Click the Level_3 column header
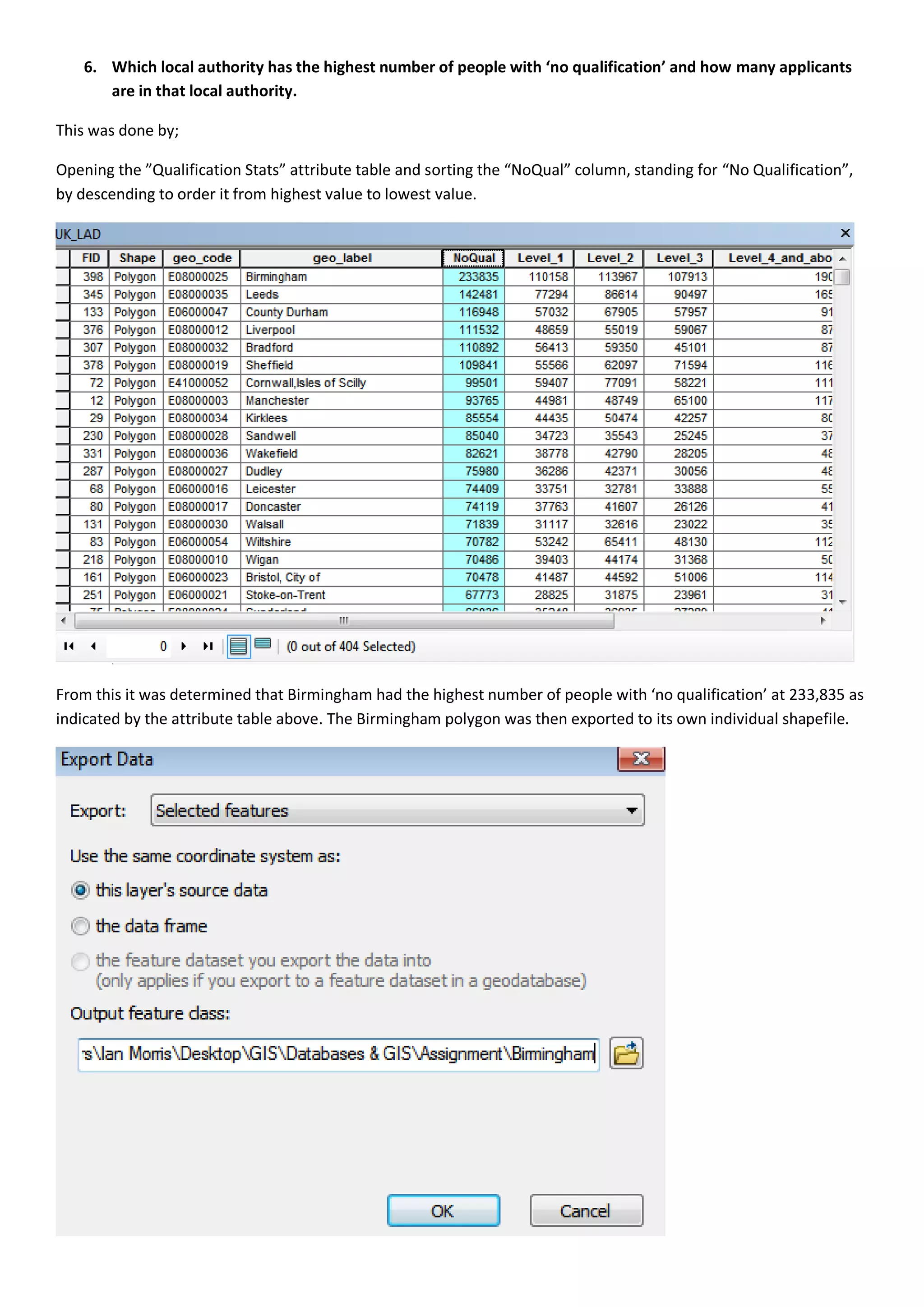 679,258
